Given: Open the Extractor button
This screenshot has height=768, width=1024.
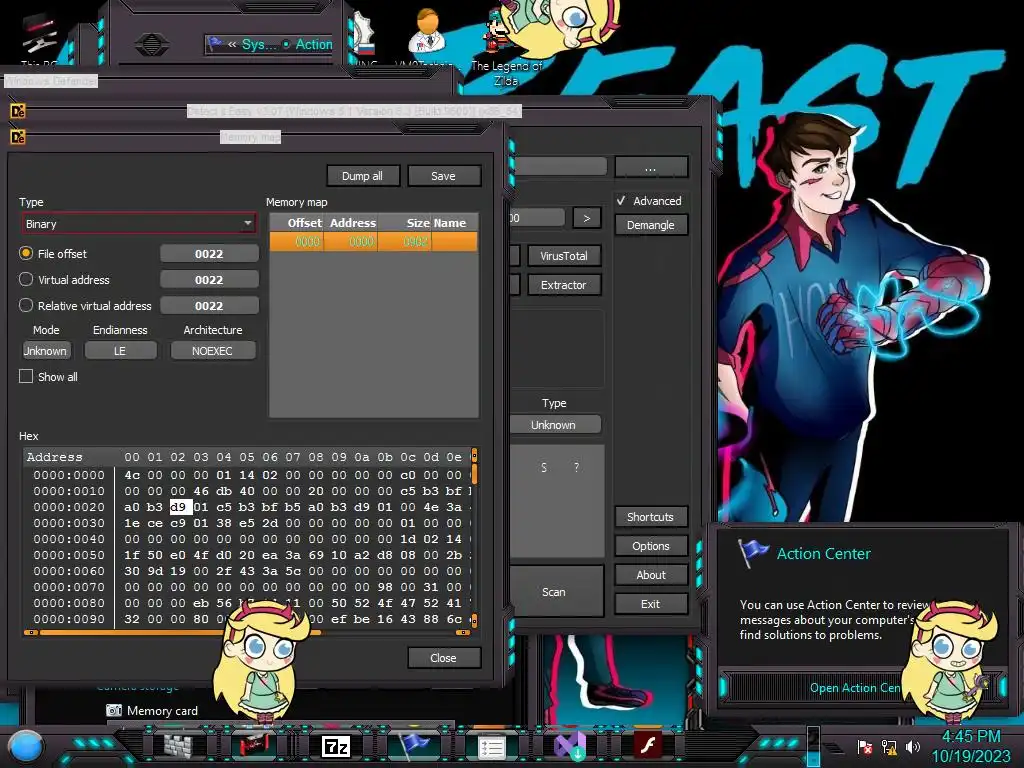Looking at the screenshot, I should tap(564, 285).
